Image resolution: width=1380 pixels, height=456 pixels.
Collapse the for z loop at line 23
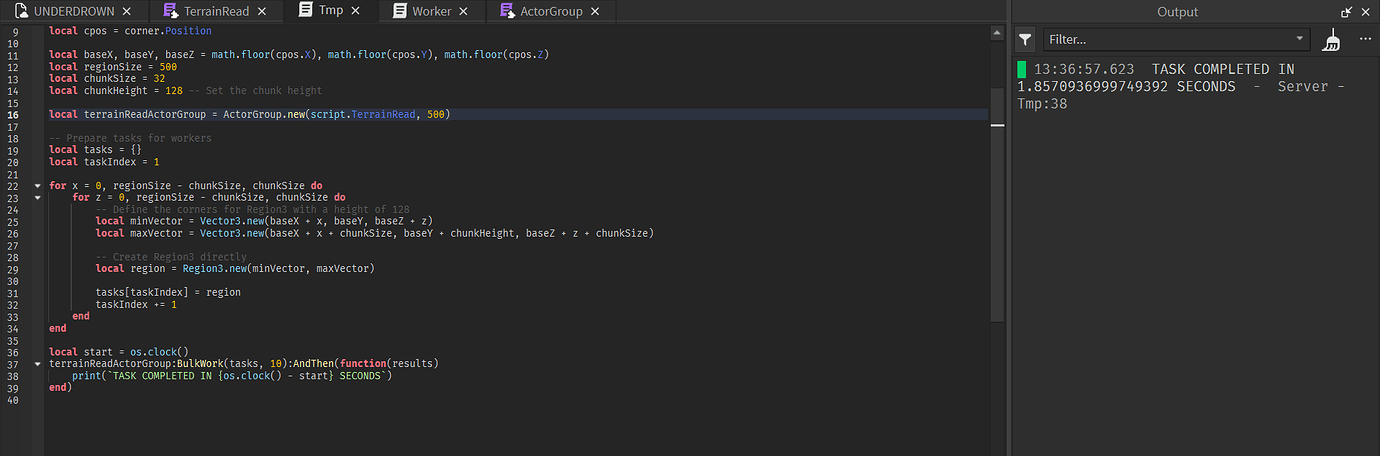[x=37, y=198]
